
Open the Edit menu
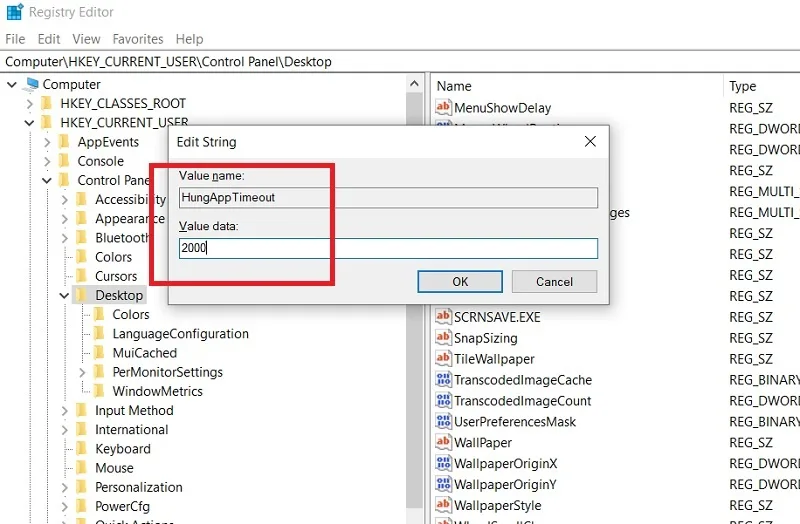point(48,39)
